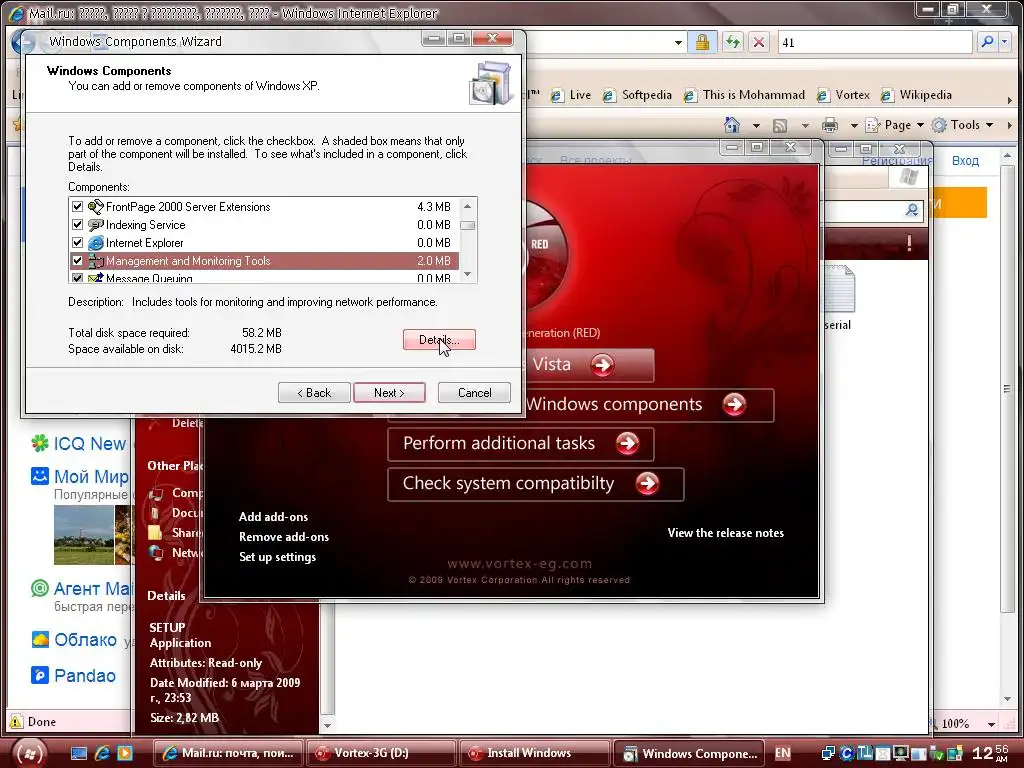Switch to Mail.ru taskbar button
Image resolution: width=1024 pixels, height=768 pixels.
pos(229,753)
